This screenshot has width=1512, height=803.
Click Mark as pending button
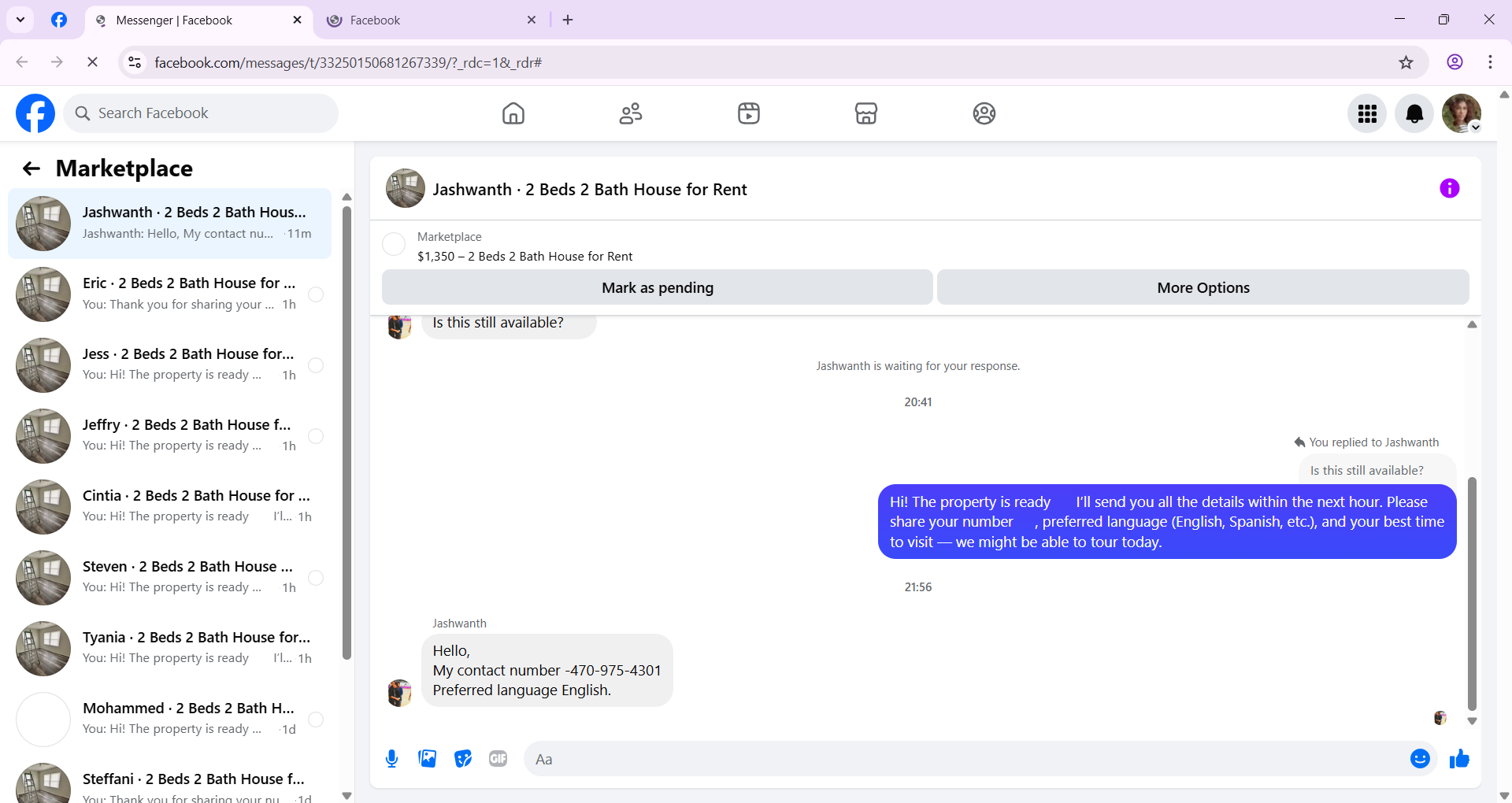coord(658,287)
